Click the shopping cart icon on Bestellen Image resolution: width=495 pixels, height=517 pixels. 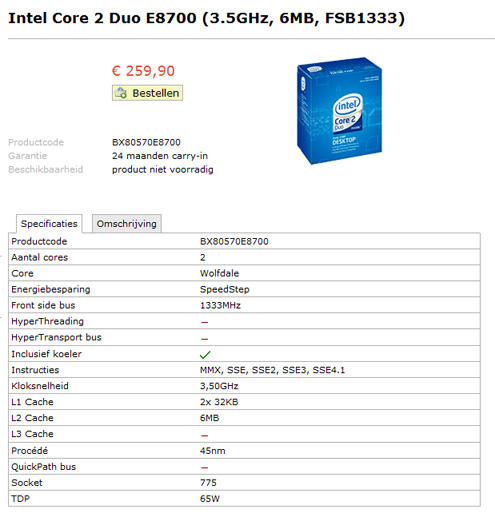pyautogui.click(x=121, y=93)
